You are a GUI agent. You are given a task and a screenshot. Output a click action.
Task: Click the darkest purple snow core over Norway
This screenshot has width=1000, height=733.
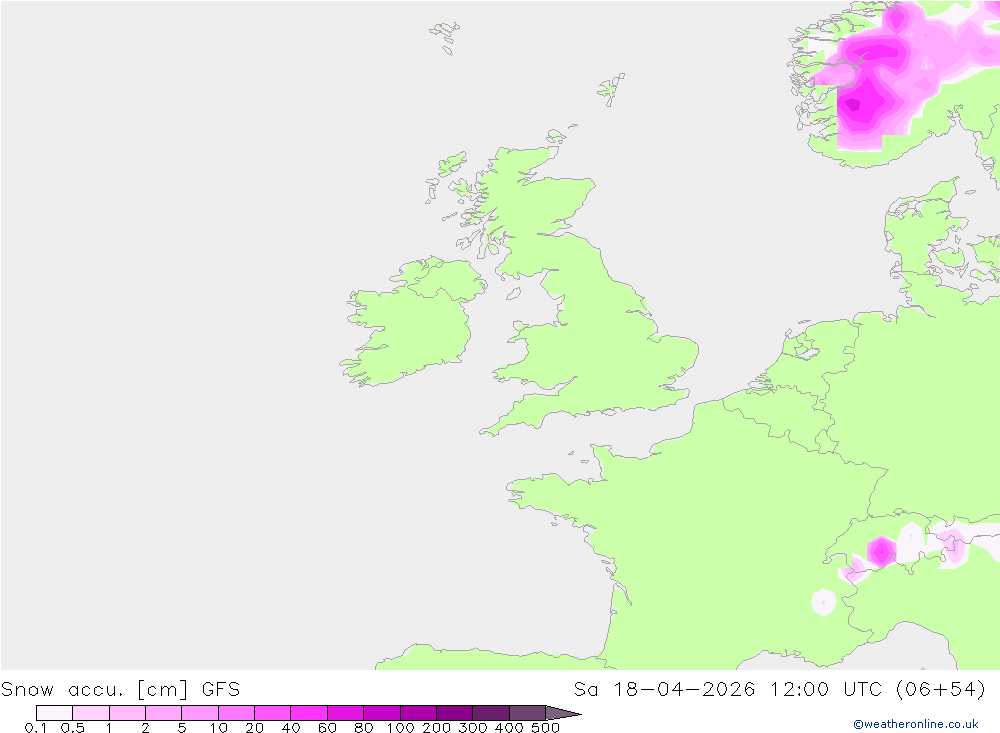852,105
